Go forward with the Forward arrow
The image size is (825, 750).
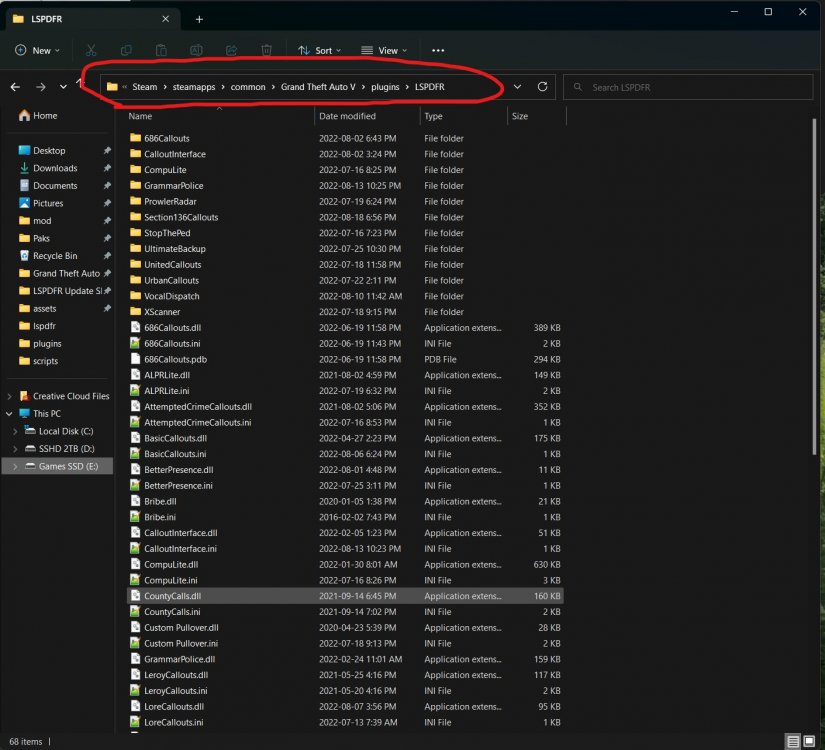pyautogui.click(x=41, y=87)
